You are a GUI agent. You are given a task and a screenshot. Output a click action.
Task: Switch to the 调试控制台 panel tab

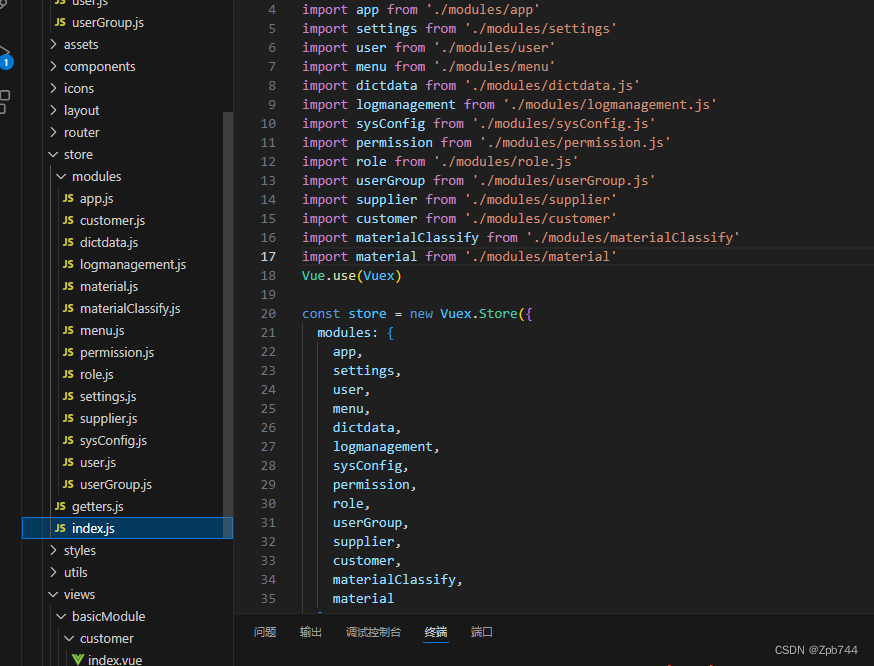pyautogui.click(x=373, y=632)
